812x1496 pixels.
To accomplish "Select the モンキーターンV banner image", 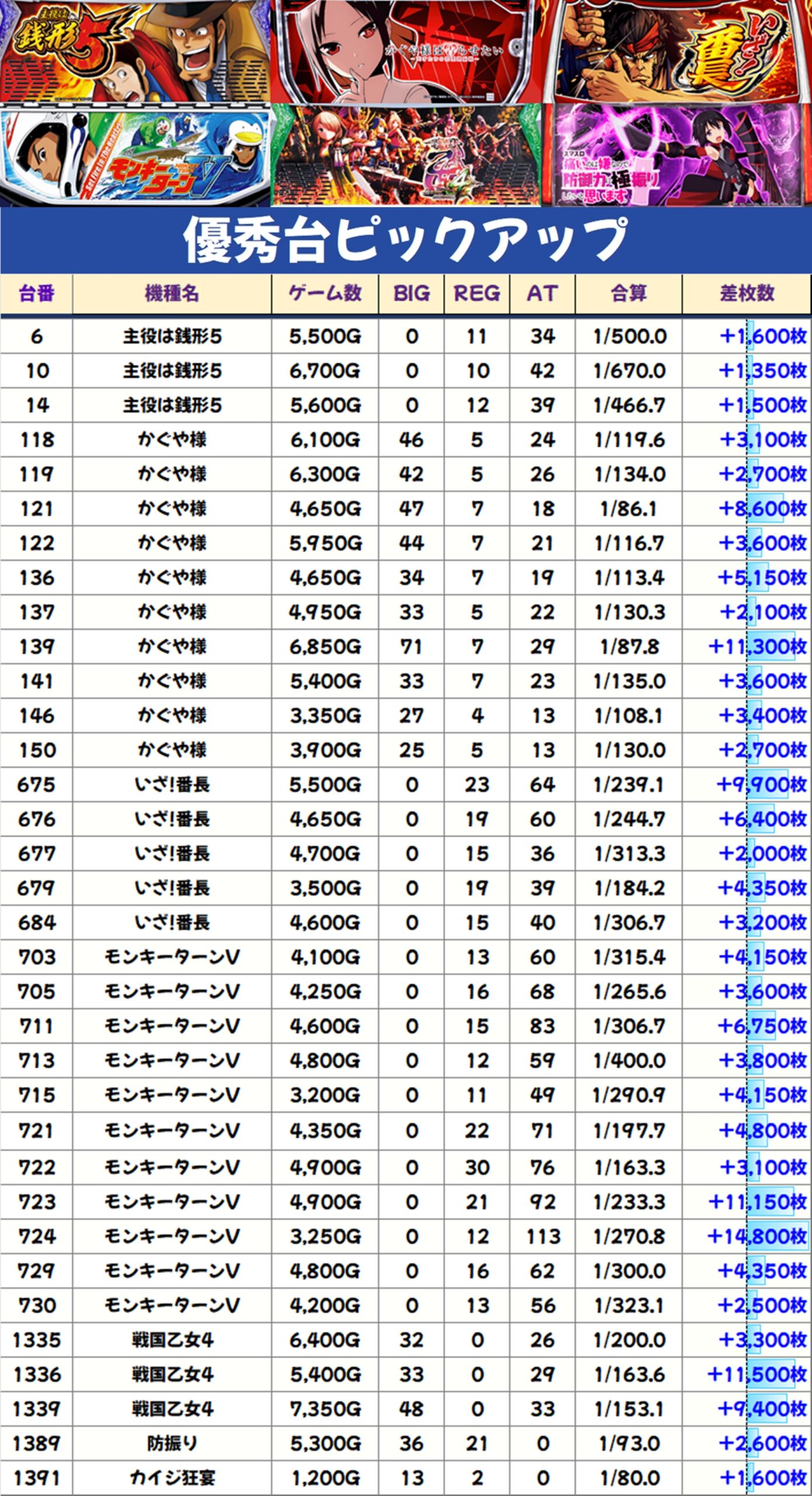I will click(134, 155).
